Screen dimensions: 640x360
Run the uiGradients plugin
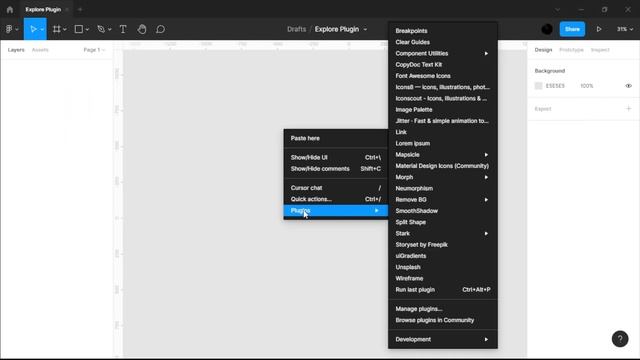[x=442, y=256]
